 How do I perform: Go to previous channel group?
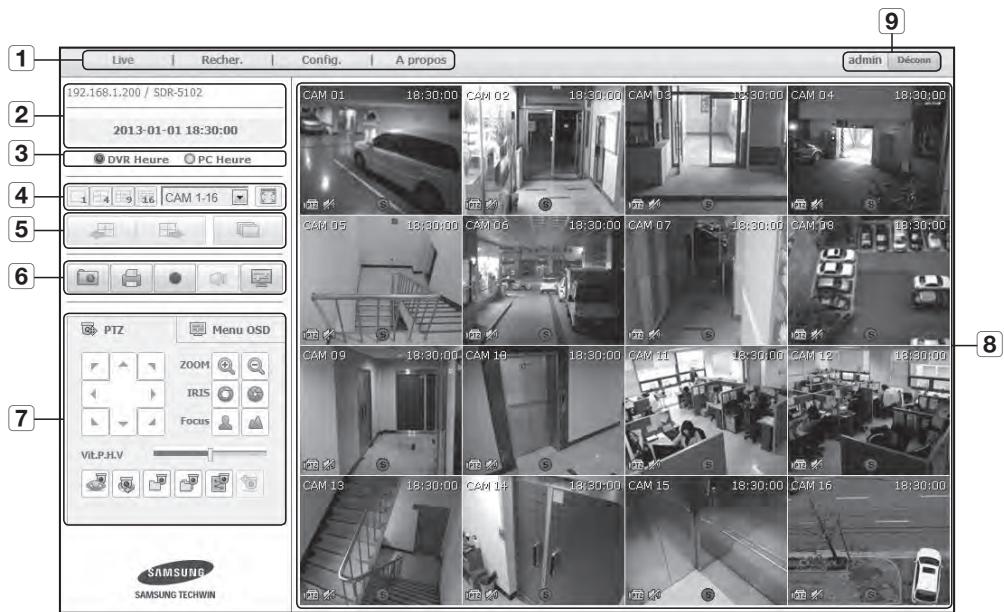tap(102, 230)
